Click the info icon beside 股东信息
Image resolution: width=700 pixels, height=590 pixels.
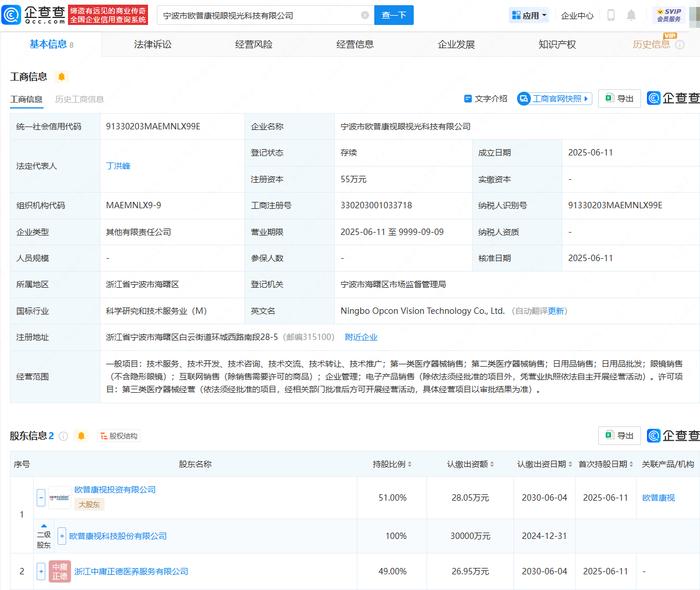(x=63, y=436)
